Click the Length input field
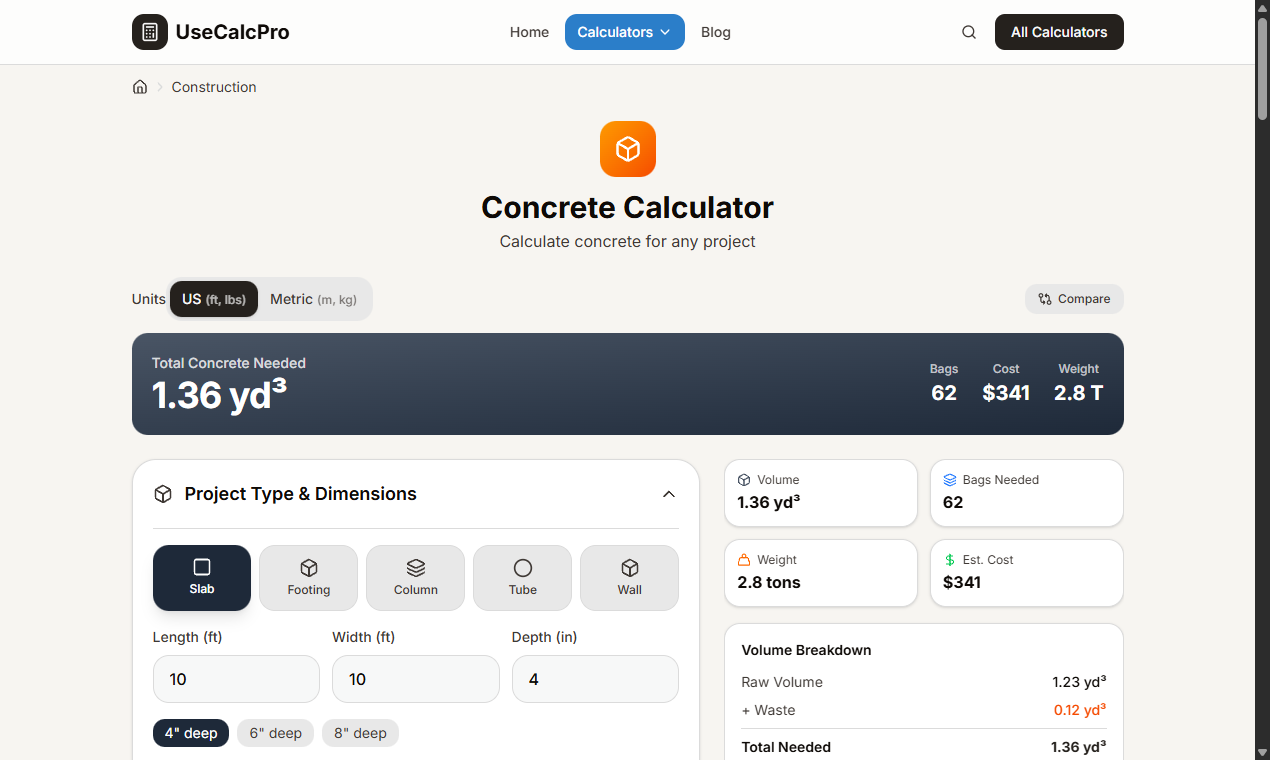The width and height of the screenshot is (1270, 760). tap(236, 679)
